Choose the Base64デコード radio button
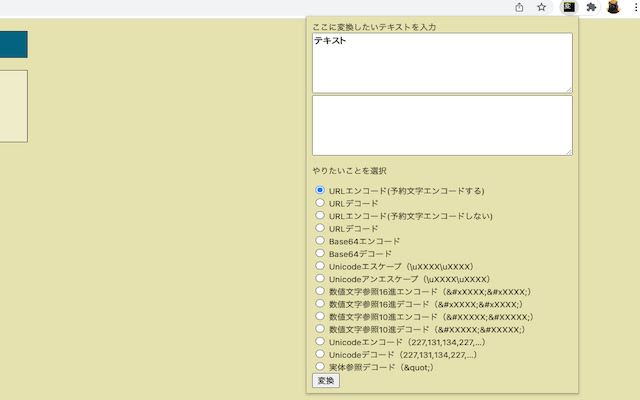This screenshot has height=400, width=640. point(320,254)
